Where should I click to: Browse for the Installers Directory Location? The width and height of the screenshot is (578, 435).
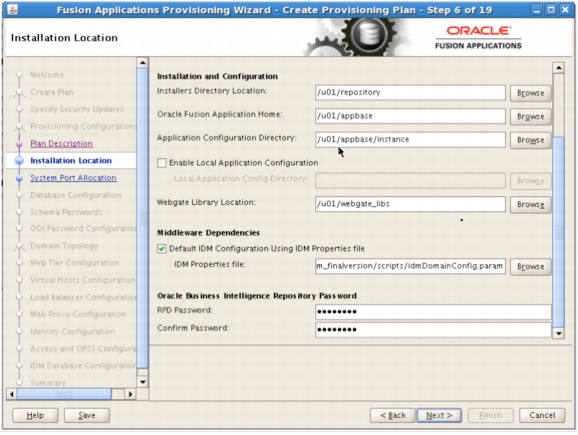point(530,93)
